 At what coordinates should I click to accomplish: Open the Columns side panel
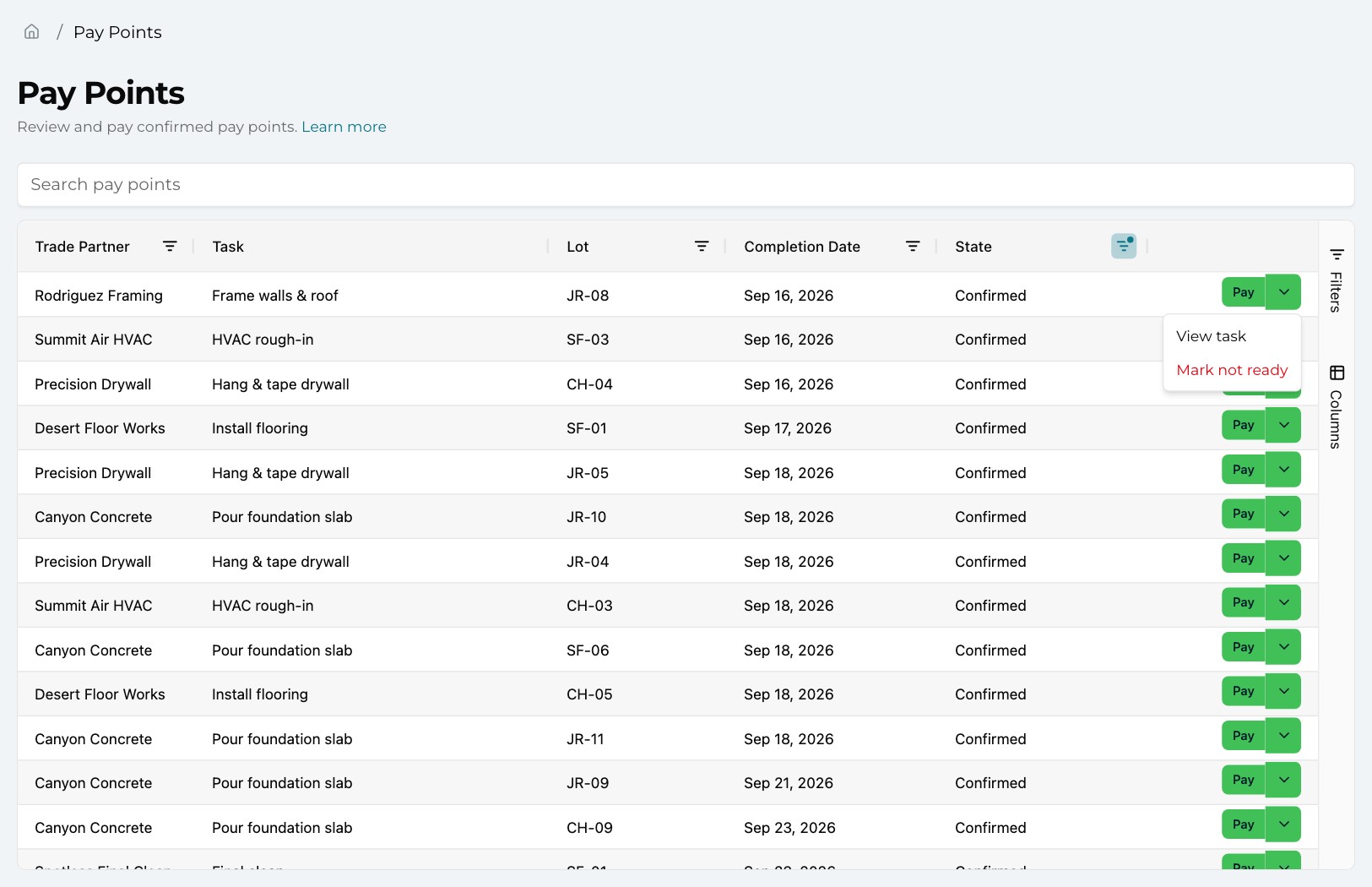tap(1337, 406)
